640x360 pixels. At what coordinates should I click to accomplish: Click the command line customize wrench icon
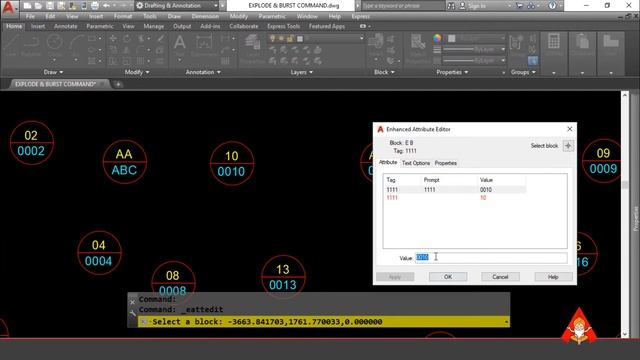tap(133, 313)
